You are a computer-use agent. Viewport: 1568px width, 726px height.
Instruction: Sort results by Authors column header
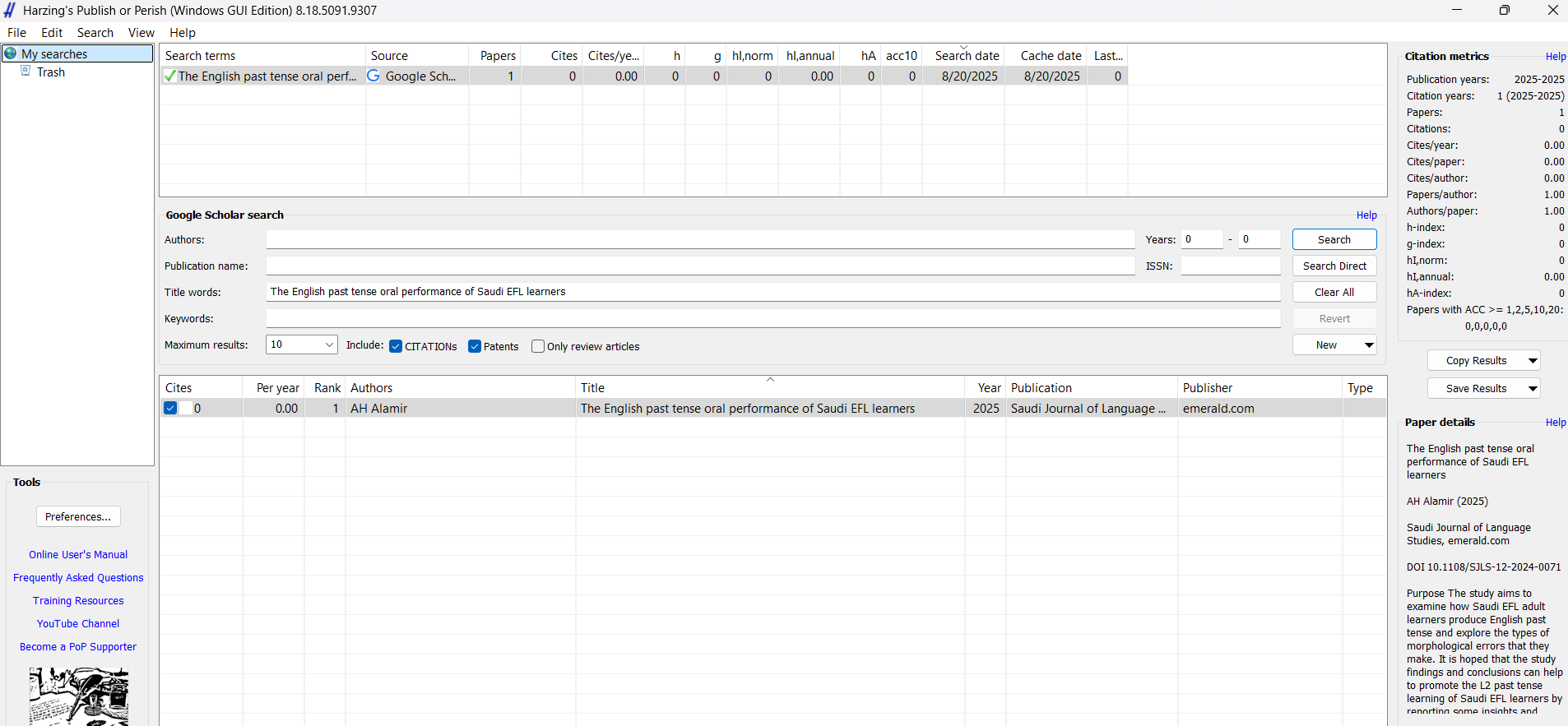pyautogui.click(x=461, y=388)
